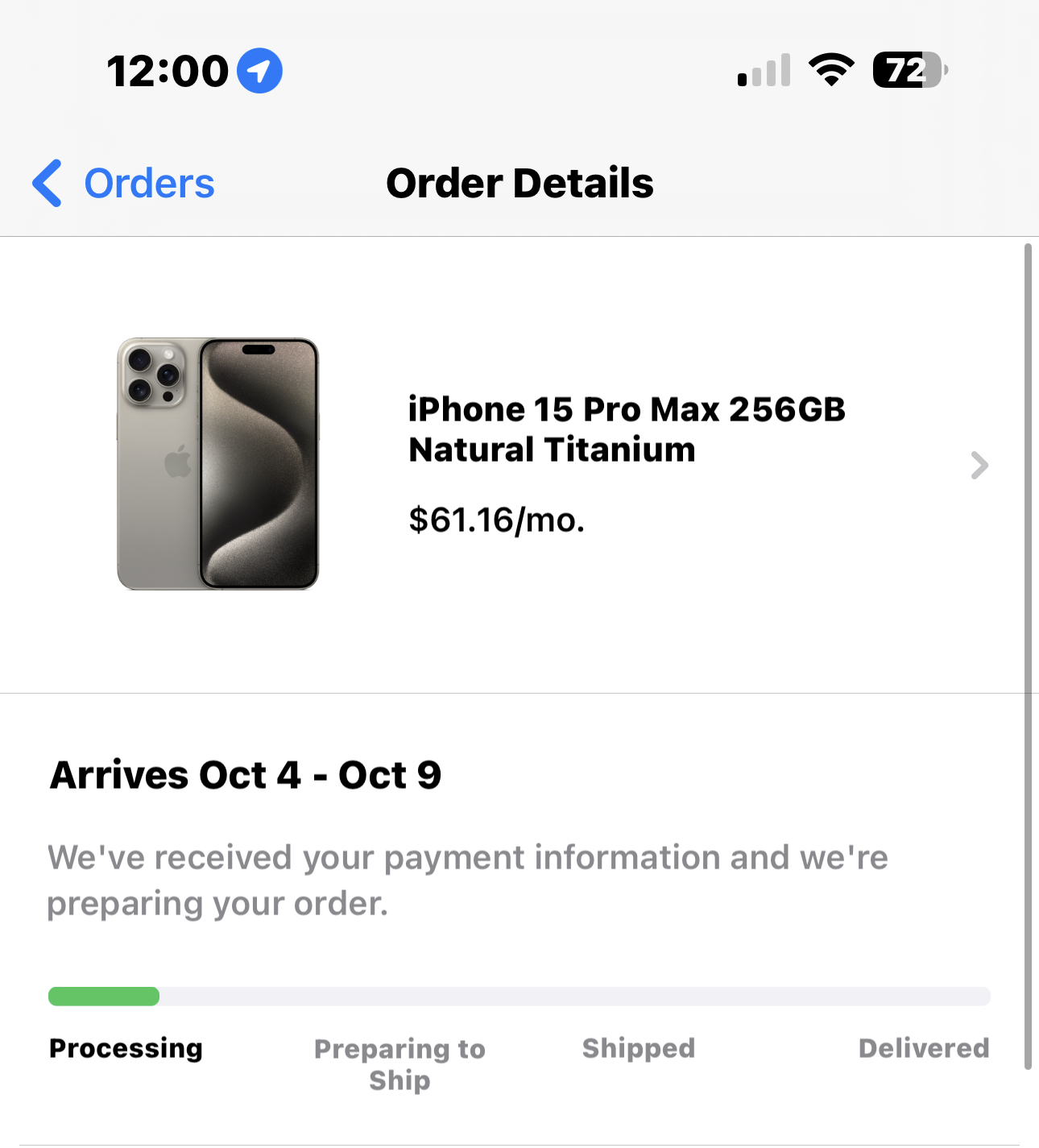Screen dimensions: 1039x1148
Task: Open the iPhone 15 Pro Max product image
Action: pyautogui.click(x=218, y=464)
